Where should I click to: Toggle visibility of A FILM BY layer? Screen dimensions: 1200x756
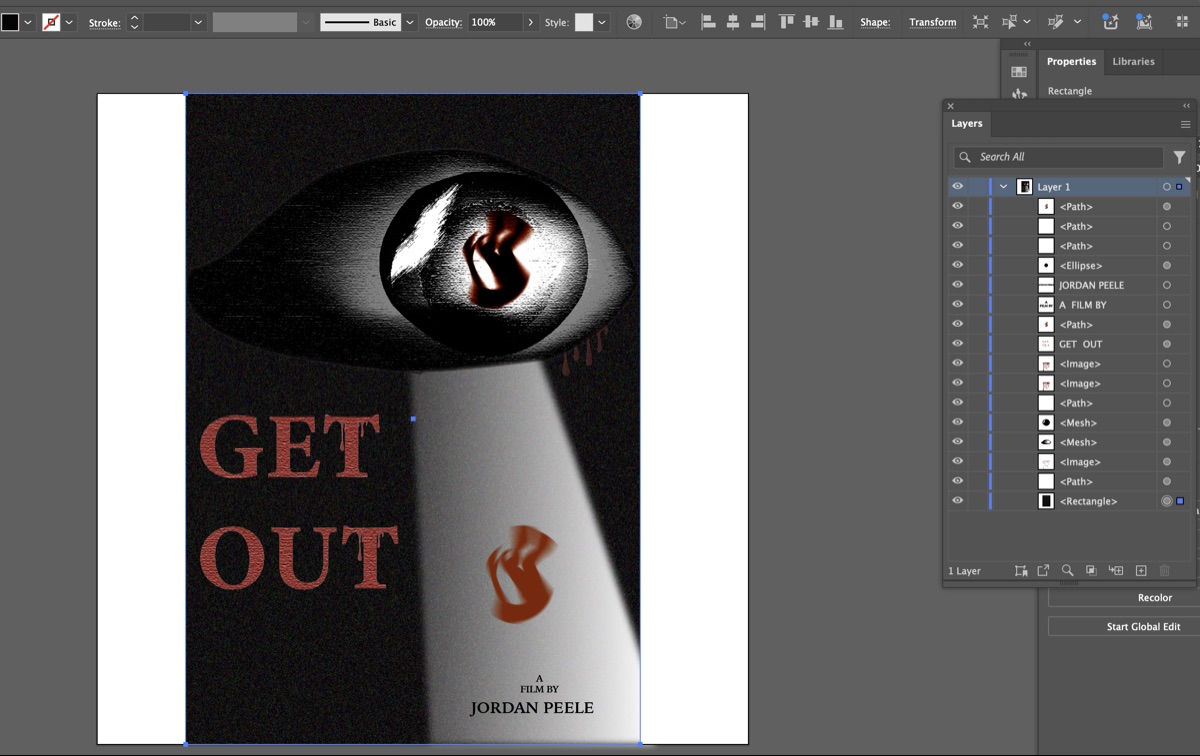tap(957, 305)
